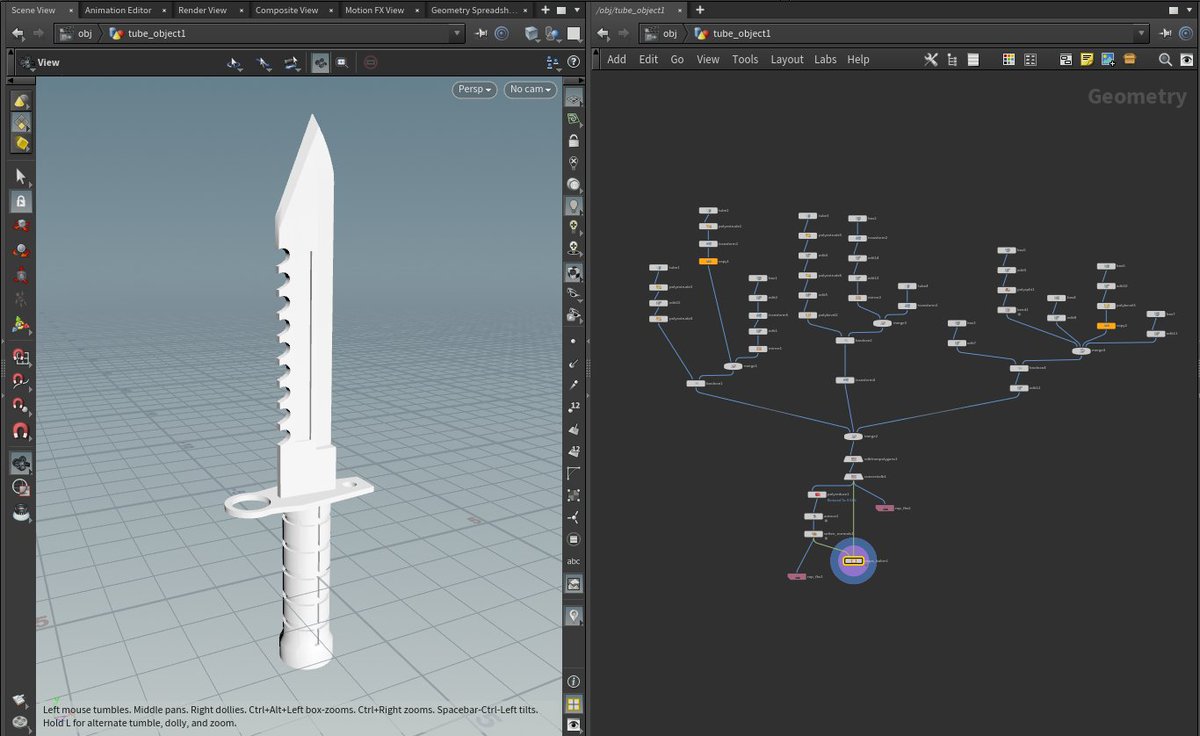
Task: Click the orange box icon in network toolbar
Action: tap(1130, 60)
